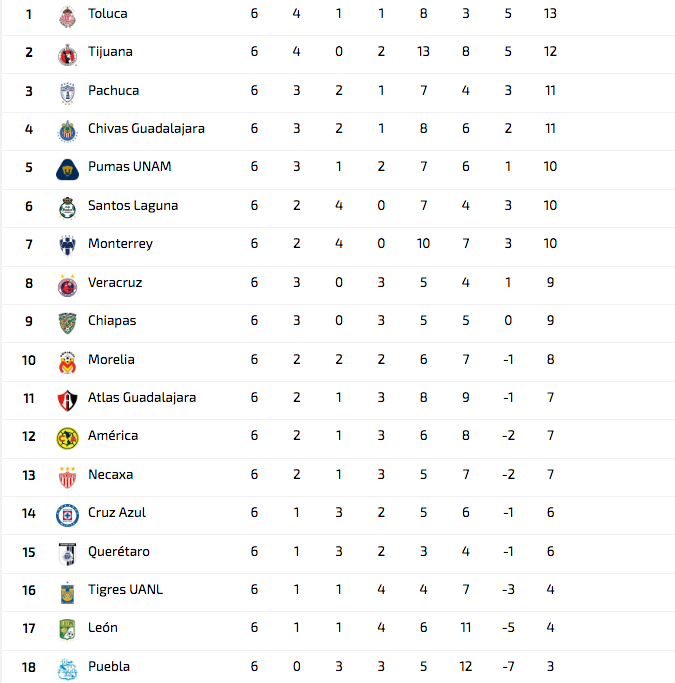Click the Cruz Azul badge
This screenshot has height=683, width=675.
coord(68,515)
